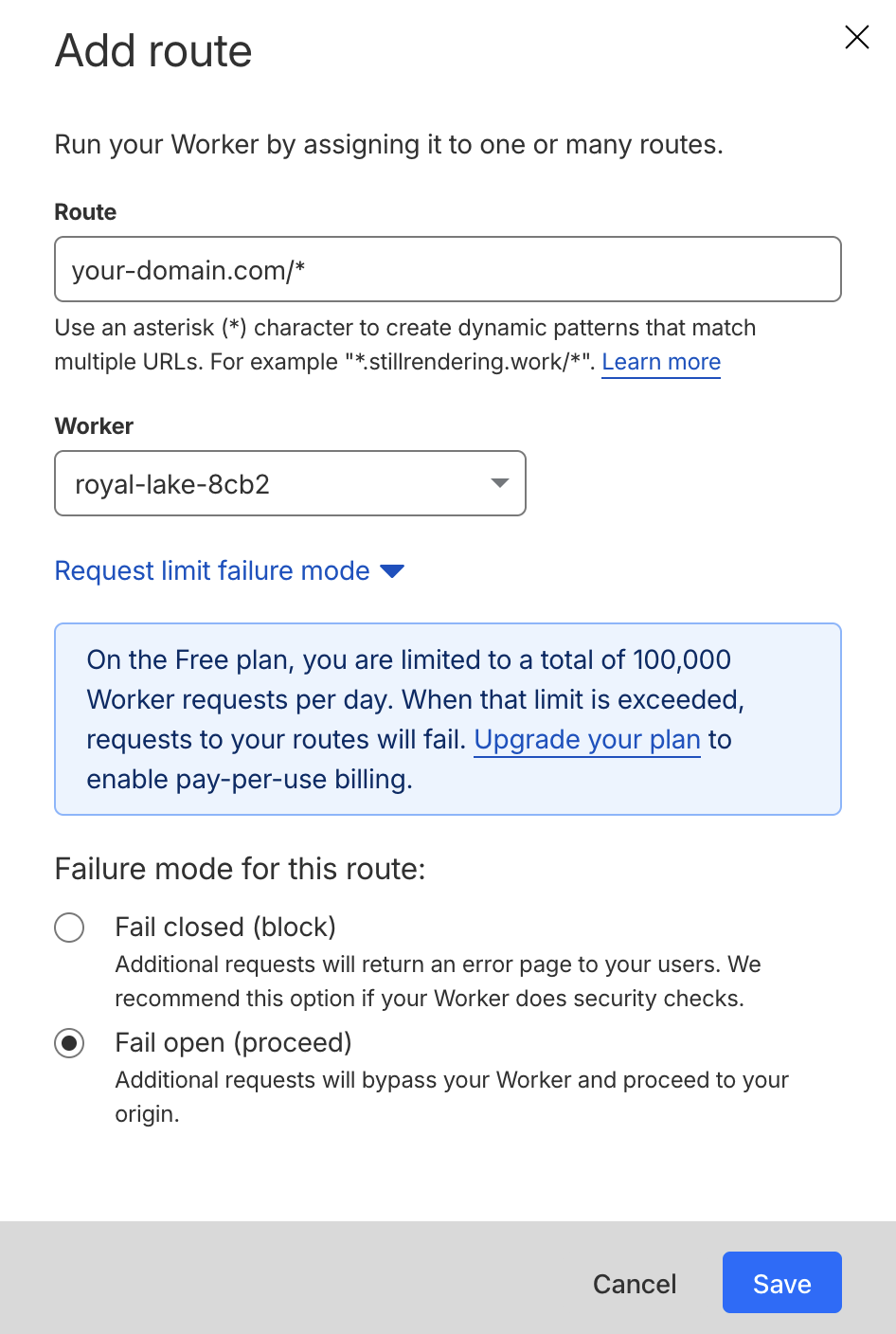Click the Route field label
Screen dimensions: 896x1334
85,212
